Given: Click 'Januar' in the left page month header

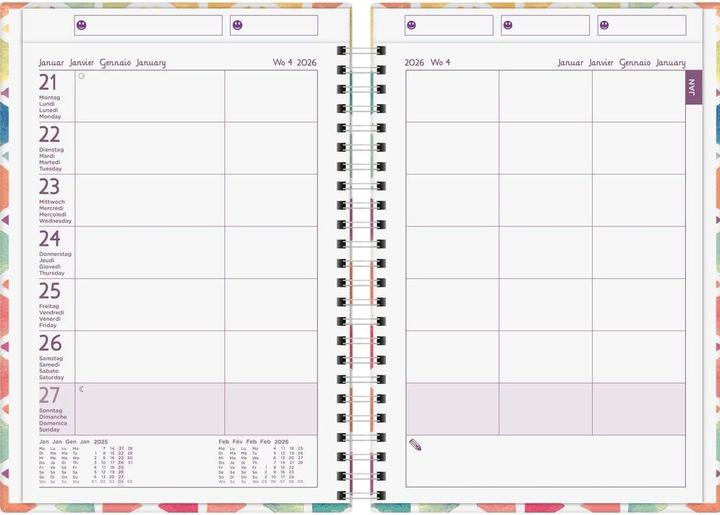Looking at the screenshot, I should coord(51,62).
